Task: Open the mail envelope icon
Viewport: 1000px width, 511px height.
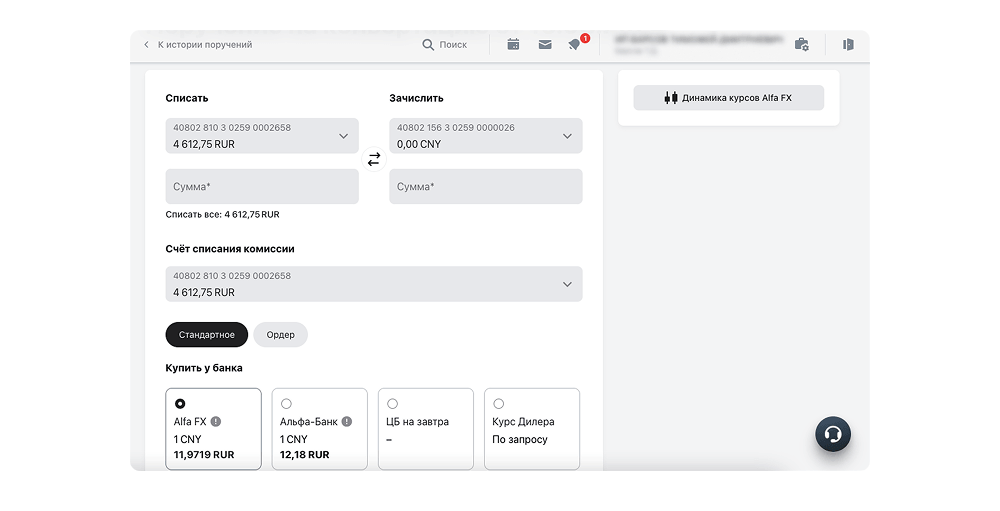Action: coord(545,45)
